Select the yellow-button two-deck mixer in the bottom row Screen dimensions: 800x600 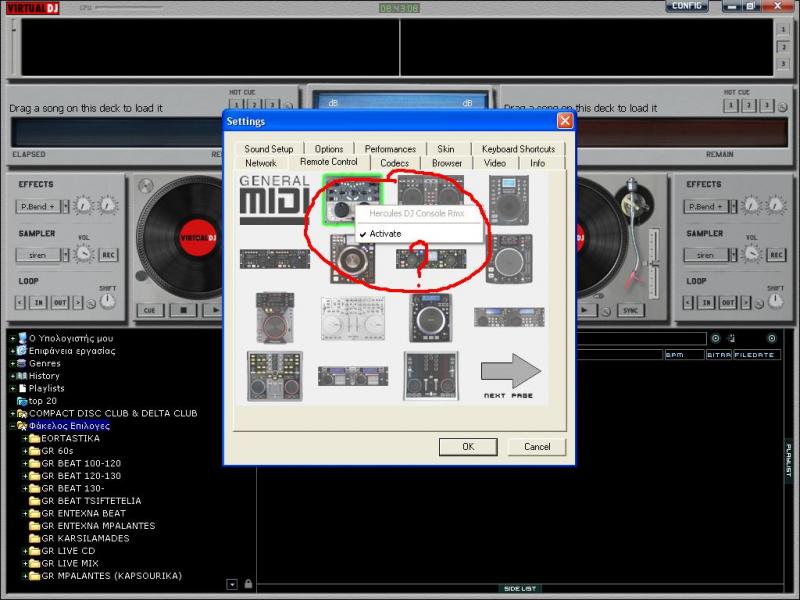(274, 376)
